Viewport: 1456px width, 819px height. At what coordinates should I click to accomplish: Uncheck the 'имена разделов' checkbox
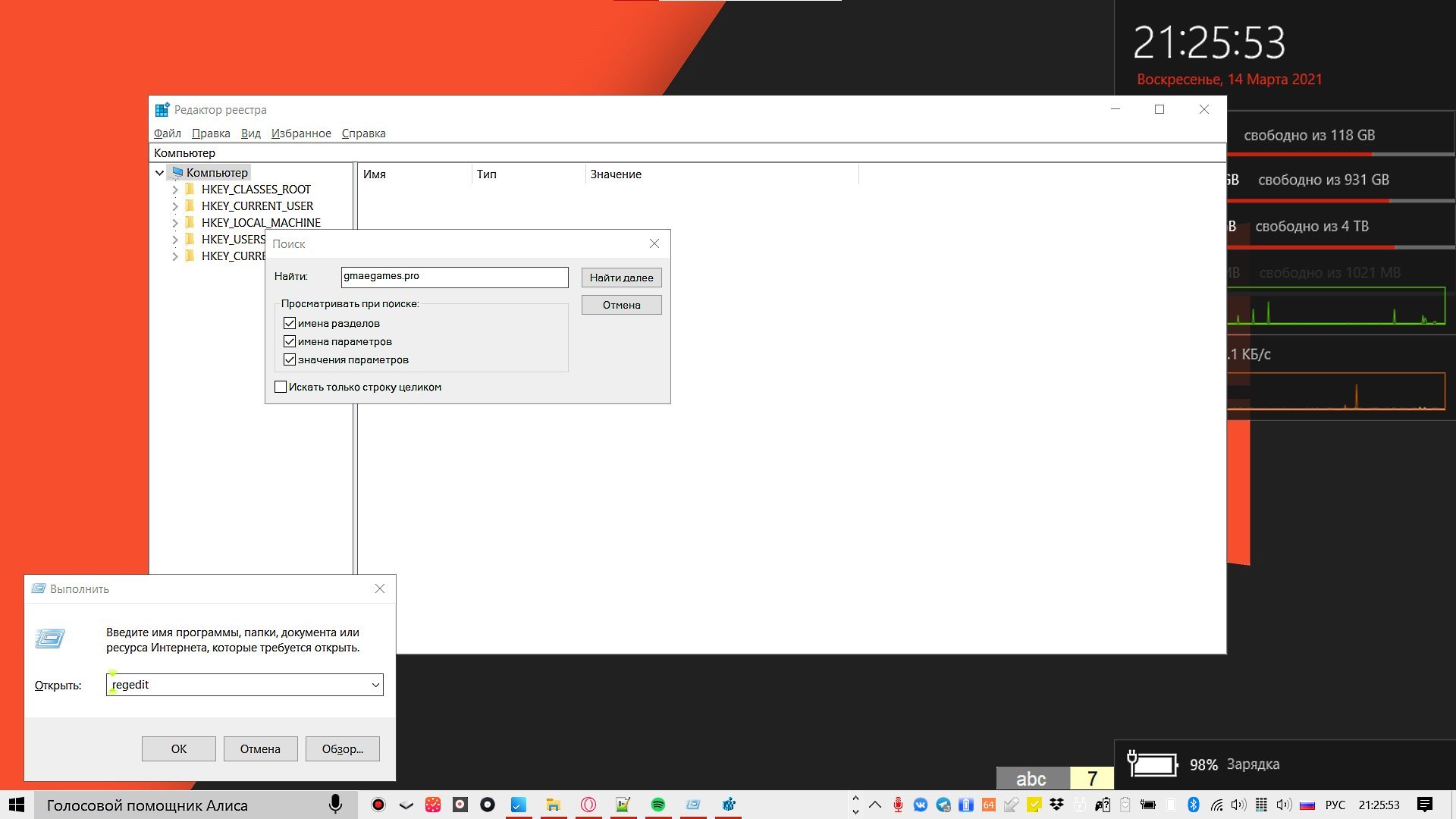coord(290,323)
